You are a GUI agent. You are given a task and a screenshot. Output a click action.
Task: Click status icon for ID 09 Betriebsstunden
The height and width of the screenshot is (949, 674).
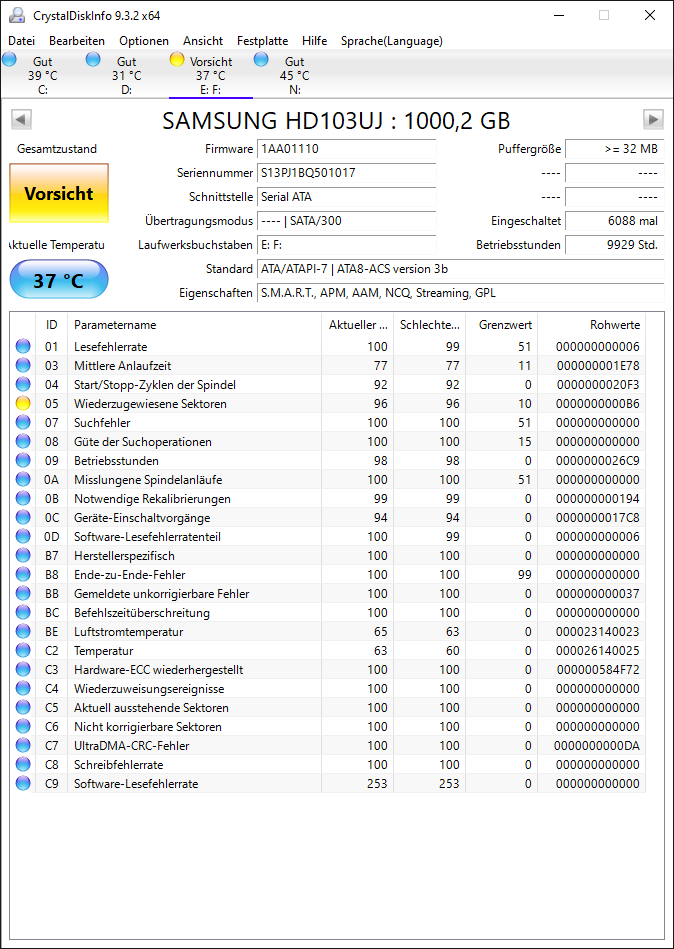[23, 461]
